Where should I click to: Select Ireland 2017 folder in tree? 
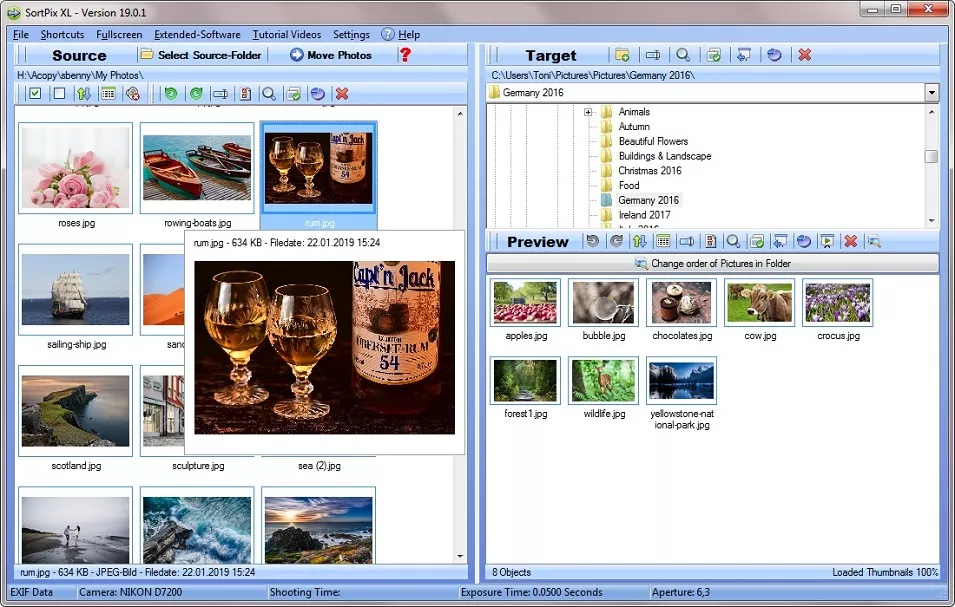[644, 215]
